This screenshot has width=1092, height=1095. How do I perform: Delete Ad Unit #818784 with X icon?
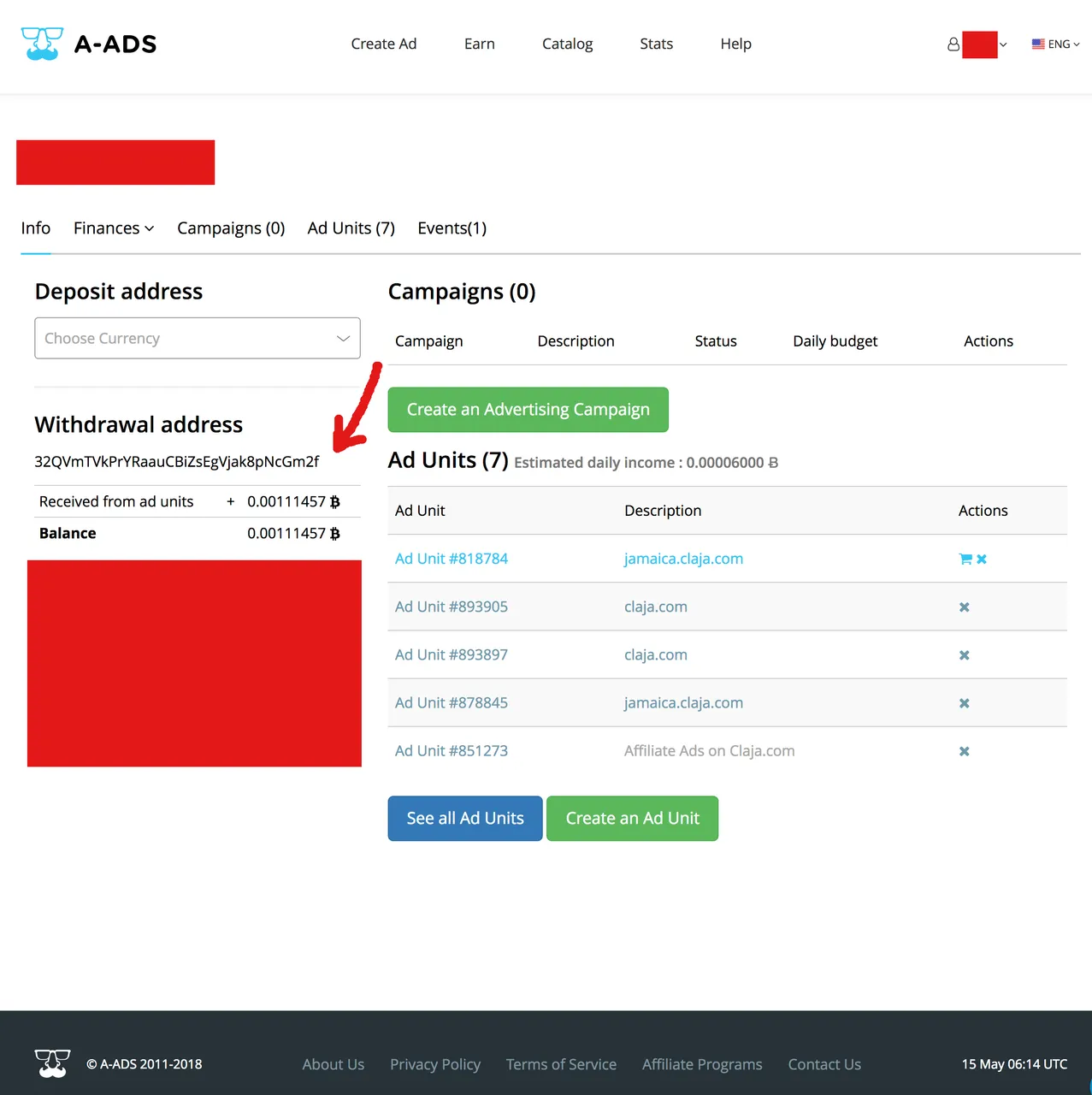pos(982,559)
